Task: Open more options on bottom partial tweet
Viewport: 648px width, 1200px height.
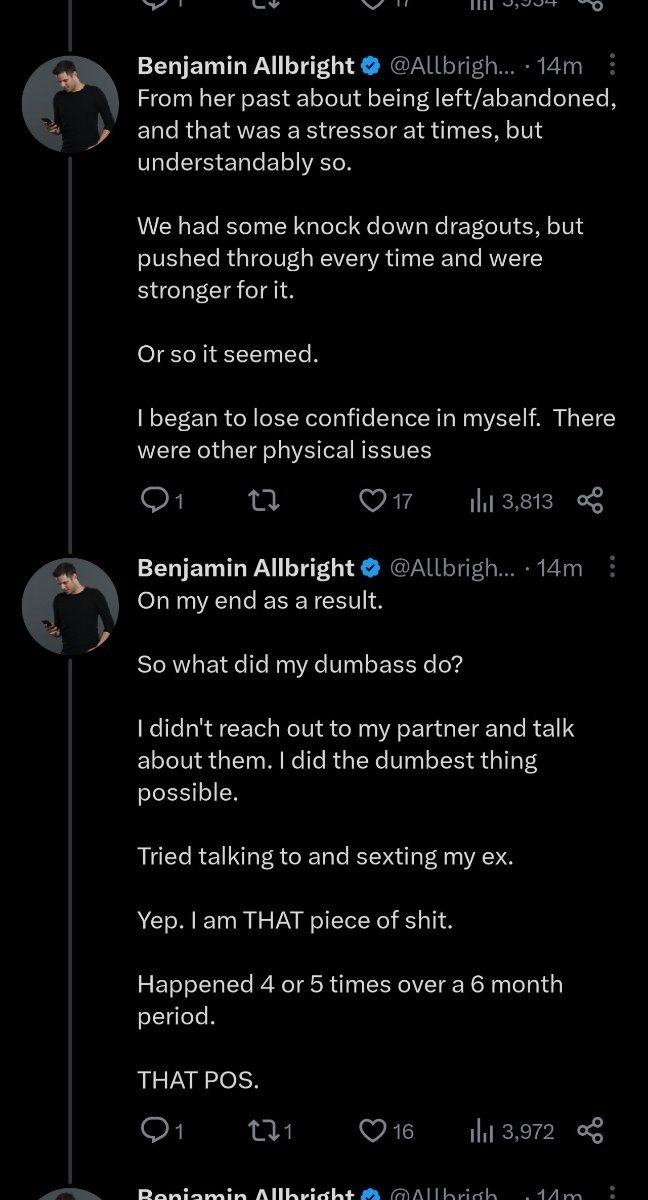Action: tap(612, 1192)
